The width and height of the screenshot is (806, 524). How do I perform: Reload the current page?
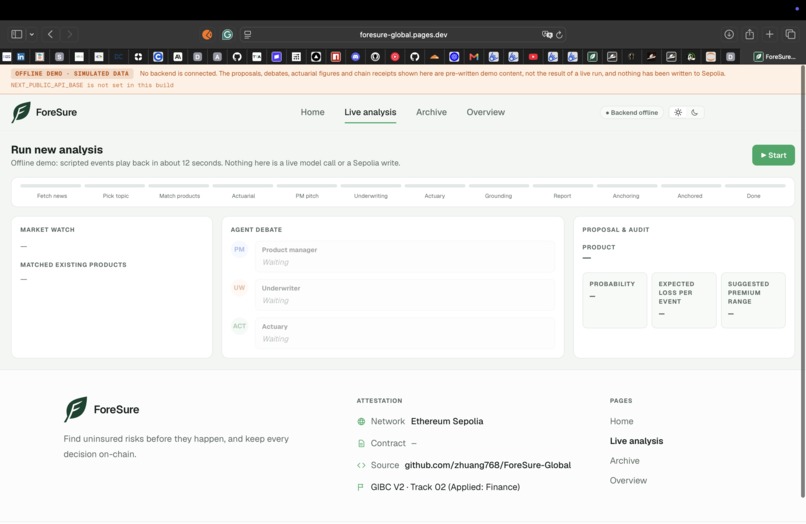(559, 34)
